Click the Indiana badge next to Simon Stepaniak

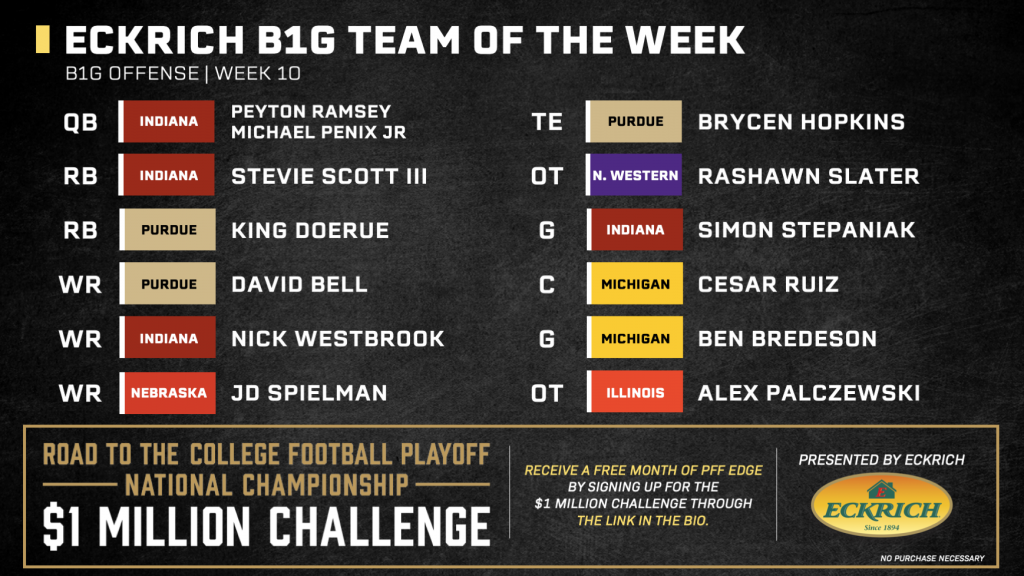pos(634,229)
